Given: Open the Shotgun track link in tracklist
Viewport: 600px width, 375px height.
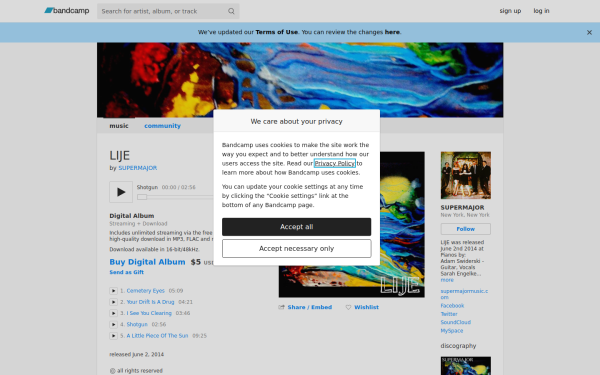Looking at the screenshot, I should click(x=137, y=324).
